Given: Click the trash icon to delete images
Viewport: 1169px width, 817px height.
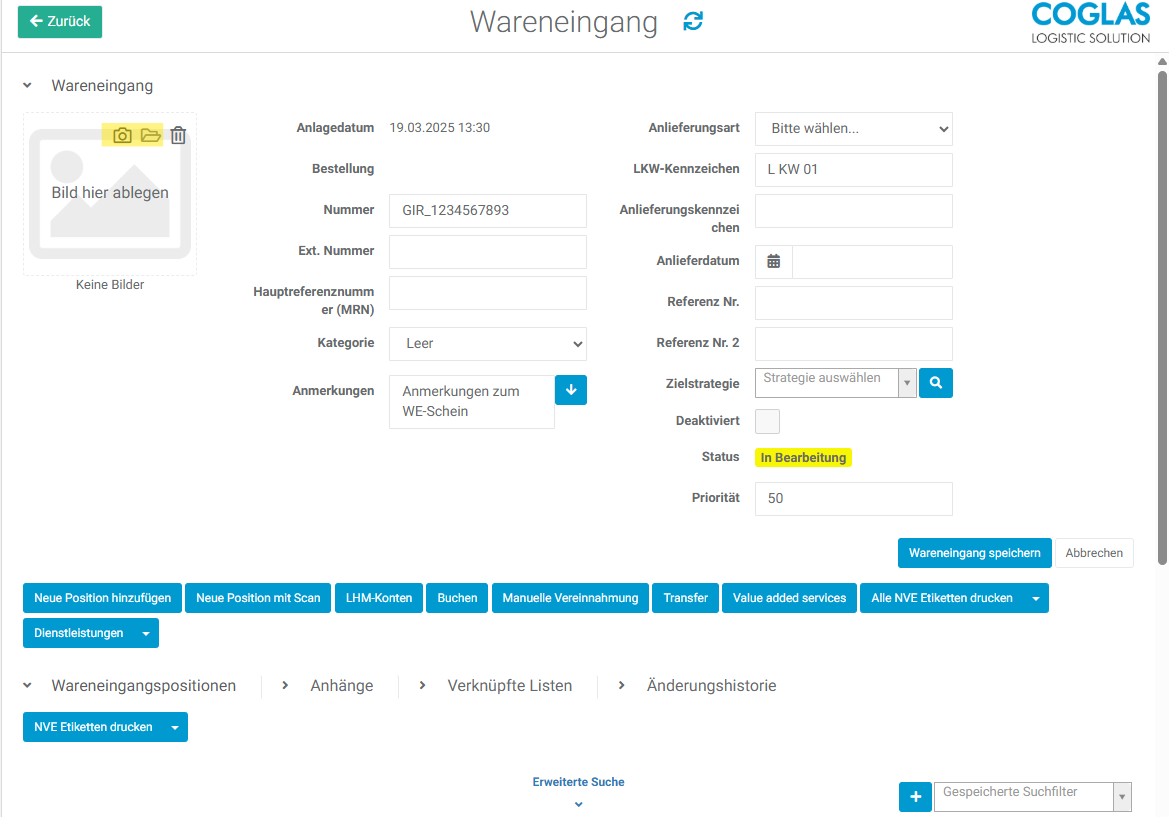Looking at the screenshot, I should pyautogui.click(x=178, y=135).
